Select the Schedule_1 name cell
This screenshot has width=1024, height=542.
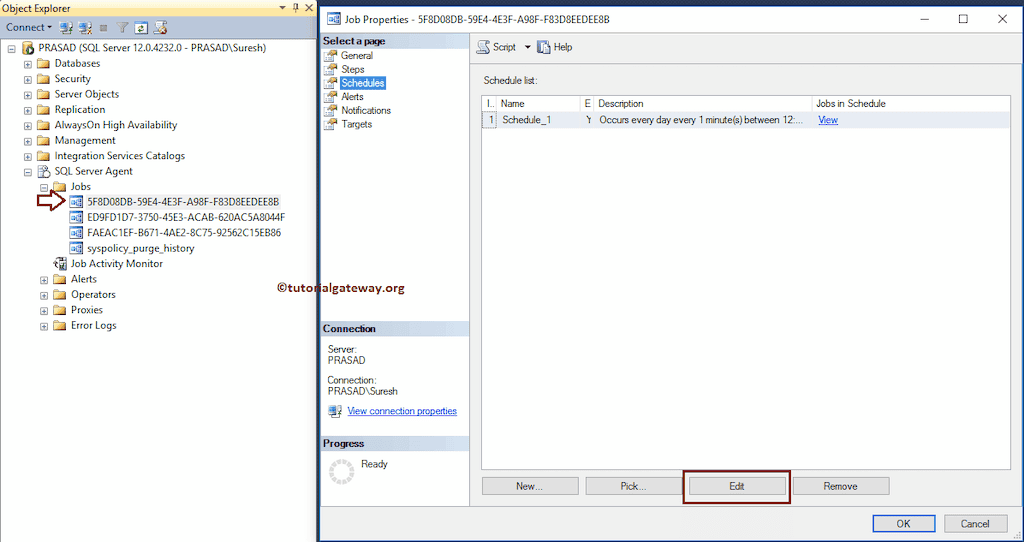click(x=539, y=120)
